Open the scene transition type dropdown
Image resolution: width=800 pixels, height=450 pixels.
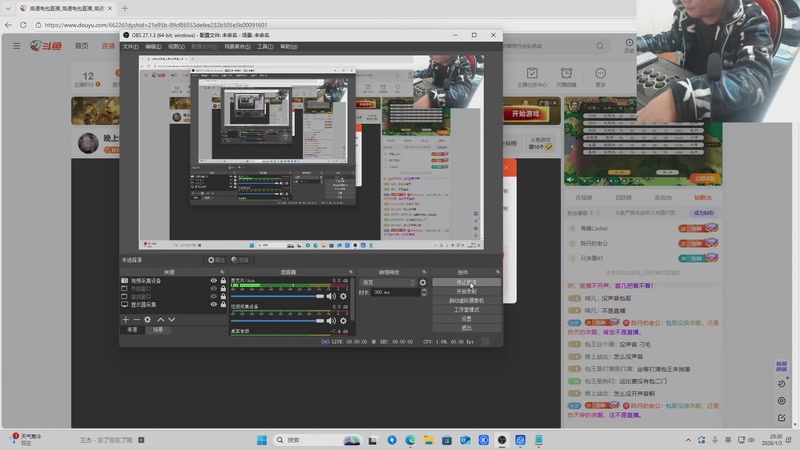tap(388, 282)
